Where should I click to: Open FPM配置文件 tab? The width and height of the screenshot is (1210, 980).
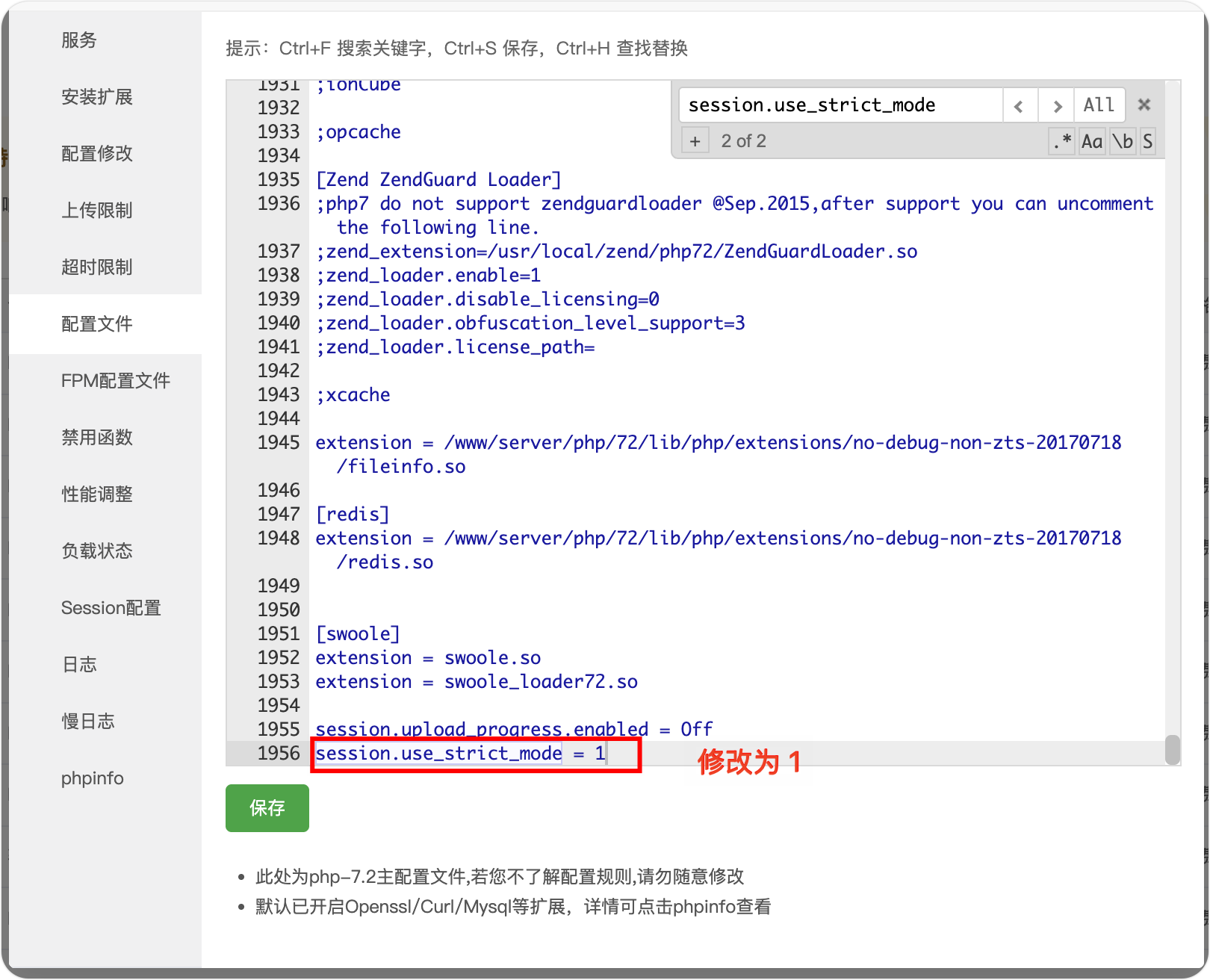[105, 381]
